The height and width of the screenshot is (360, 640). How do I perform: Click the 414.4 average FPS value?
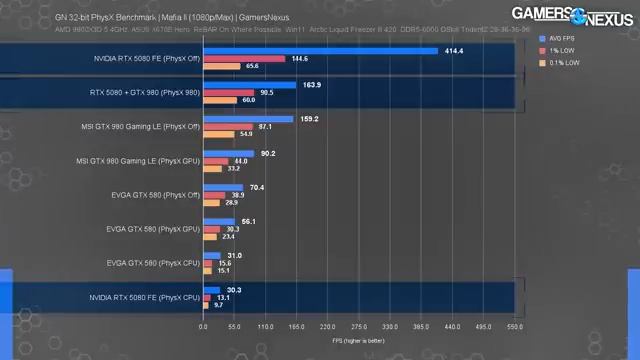coord(454,51)
